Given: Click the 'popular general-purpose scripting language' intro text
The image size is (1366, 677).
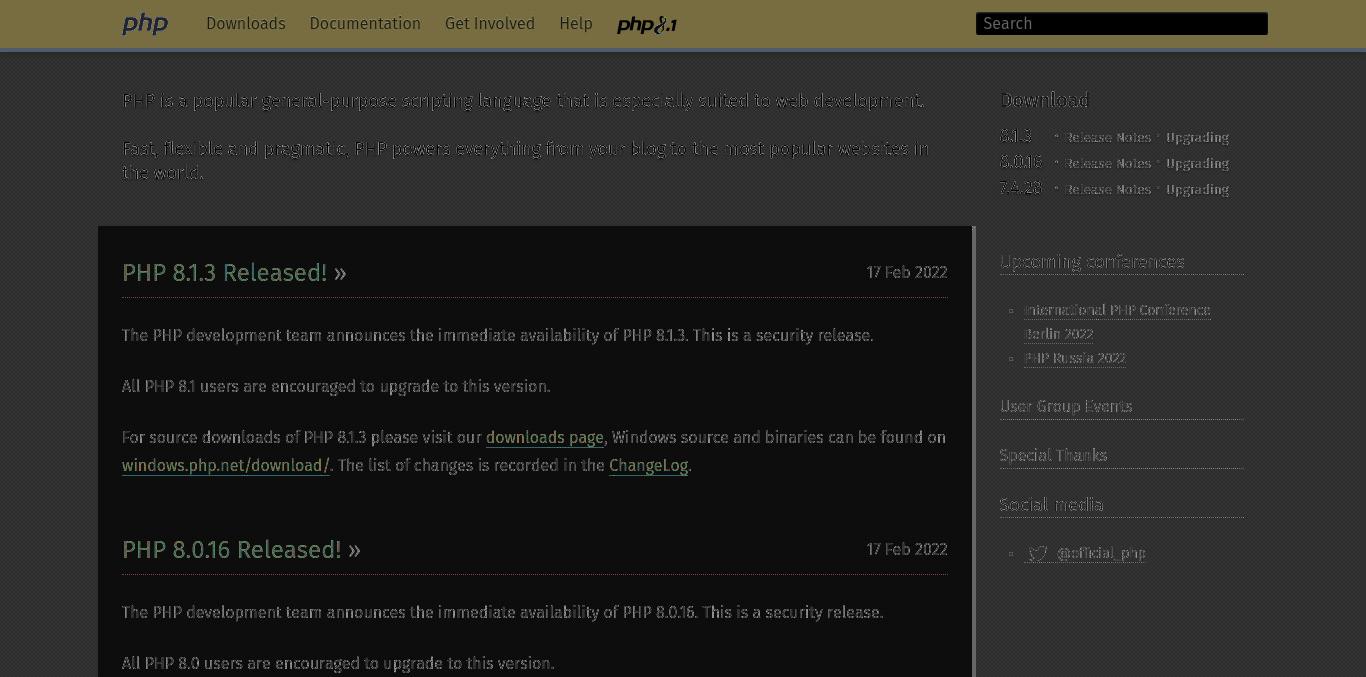Looking at the screenshot, I should tap(523, 100).
